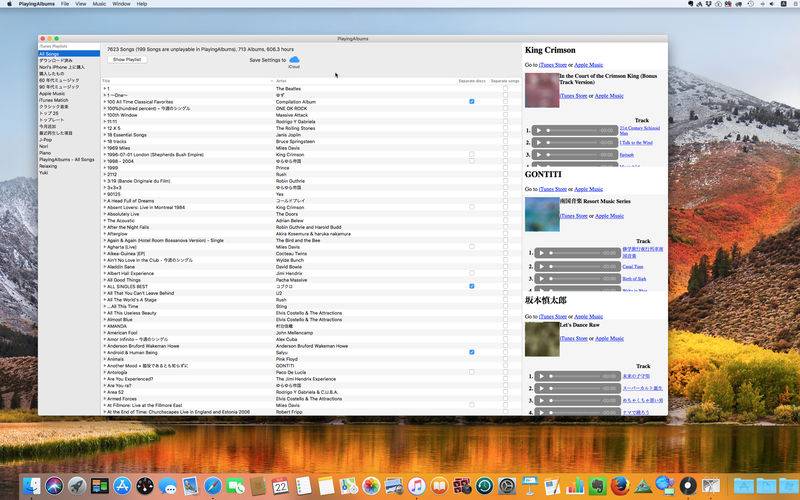Play track 1 of Let's Dance Raw
This screenshot has width=800, height=500.
541,376
